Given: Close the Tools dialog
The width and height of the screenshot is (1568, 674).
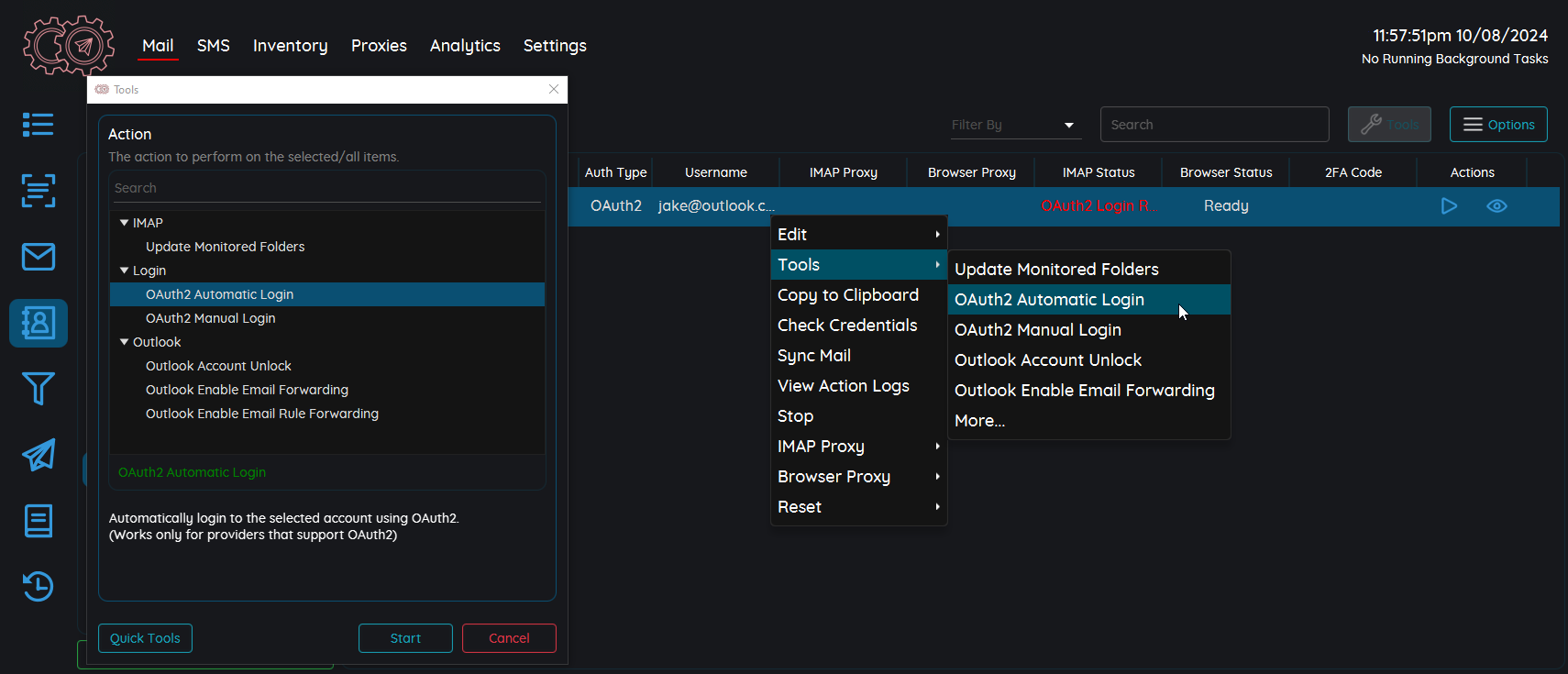Looking at the screenshot, I should 554,89.
